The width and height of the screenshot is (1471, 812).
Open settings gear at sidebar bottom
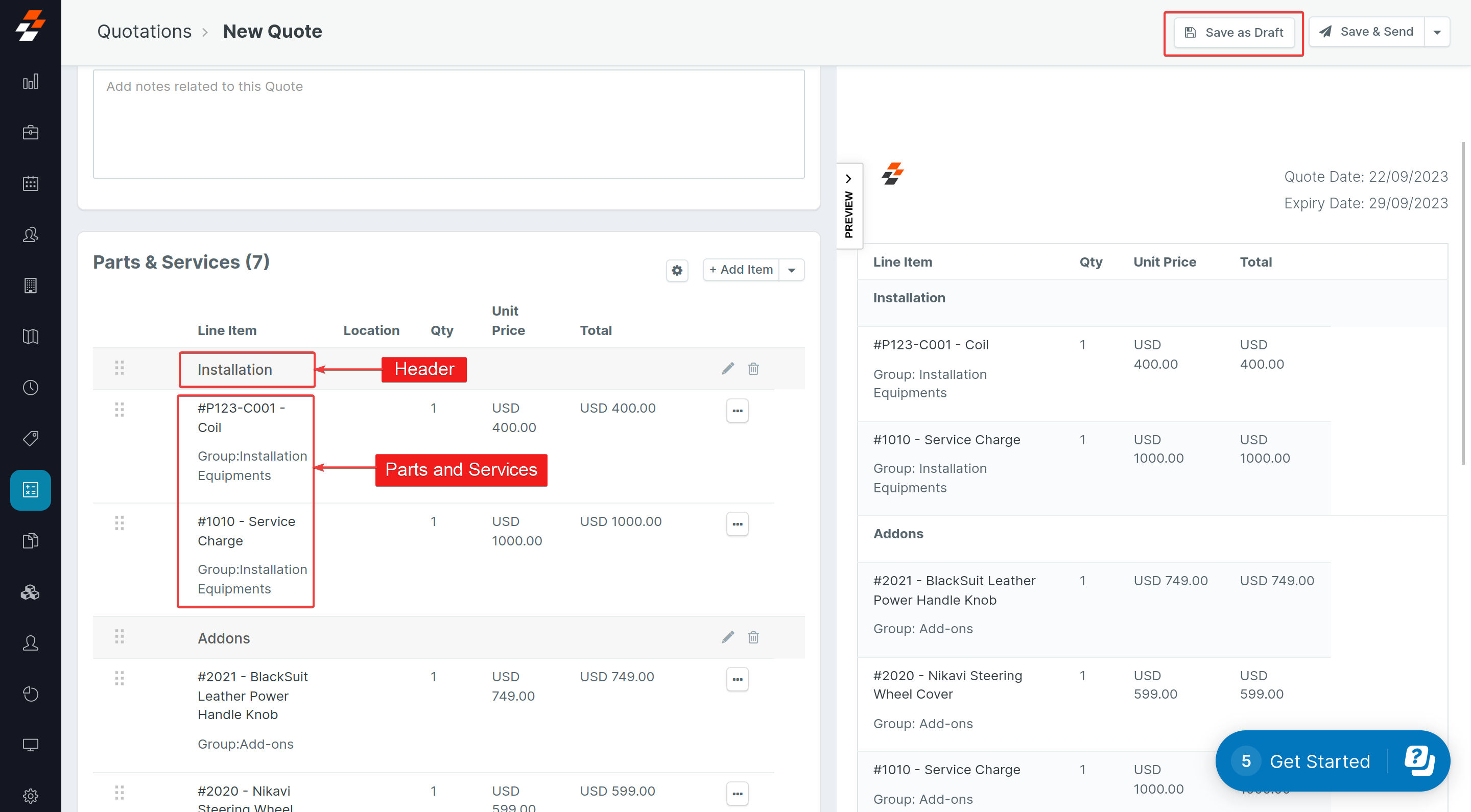tap(30, 795)
